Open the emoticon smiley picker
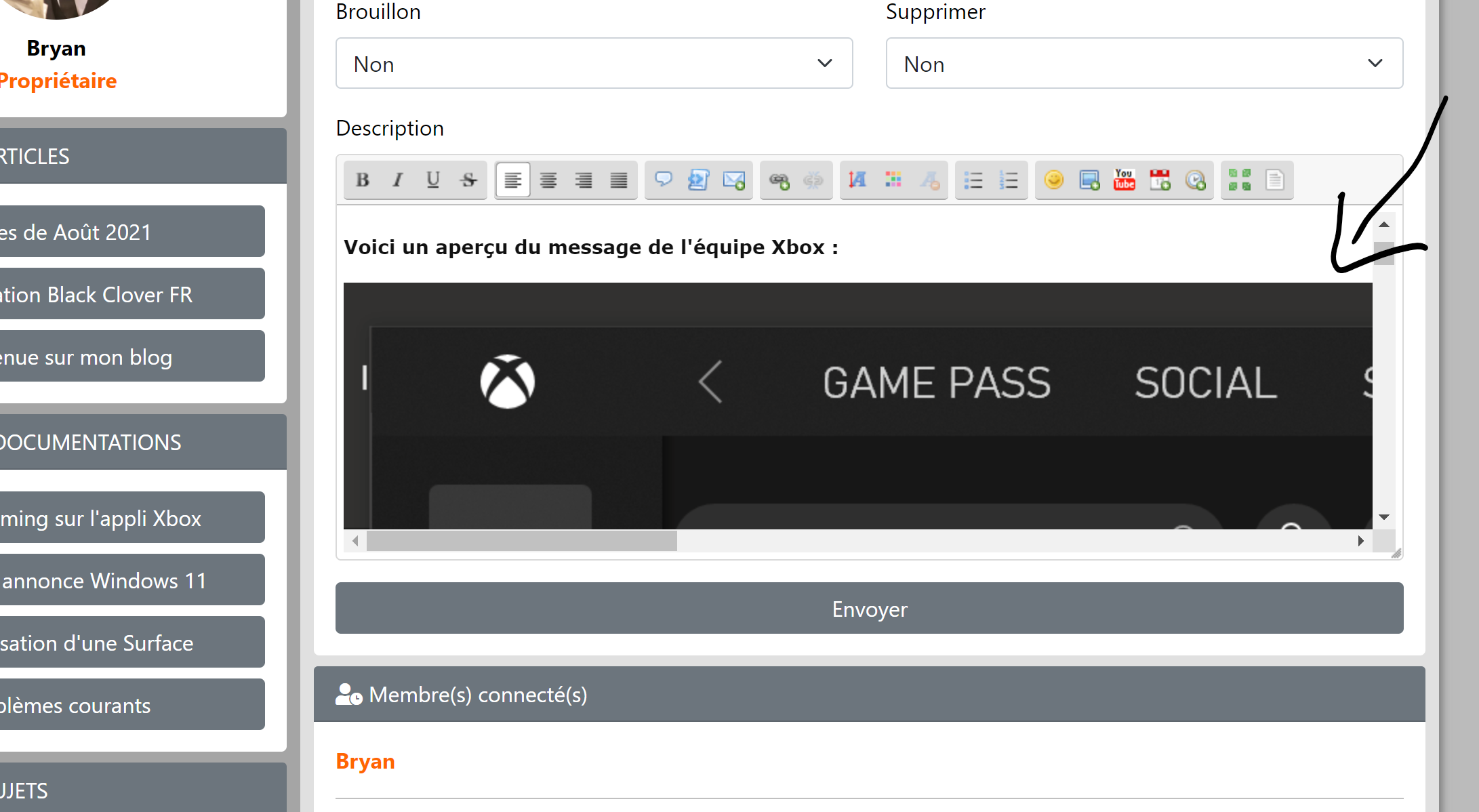Image resolution: width=1479 pixels, height=812 pixels. click(x=1054, y=180)
